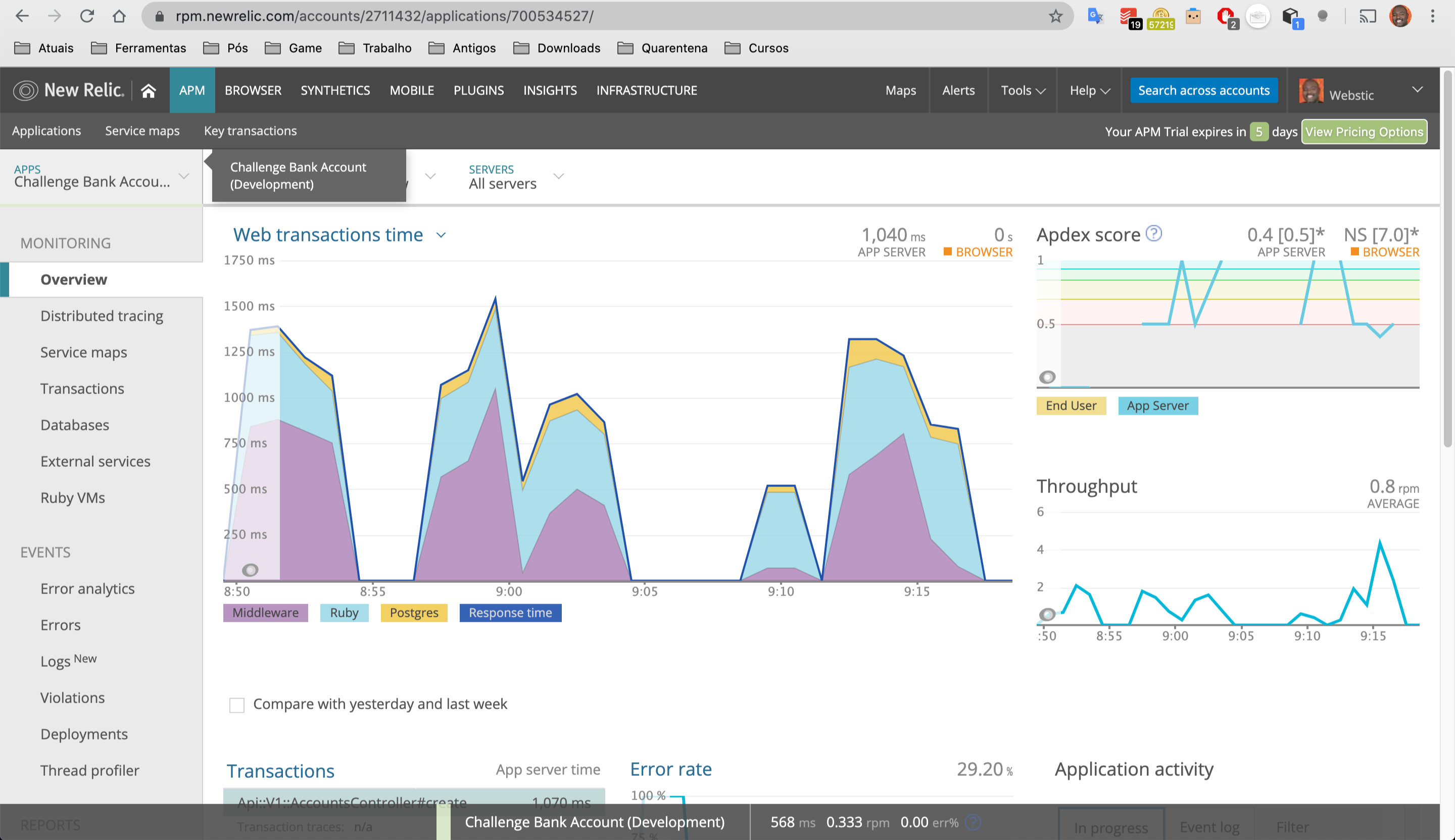Expand the Web transactions time dropdown

(441, 235)
